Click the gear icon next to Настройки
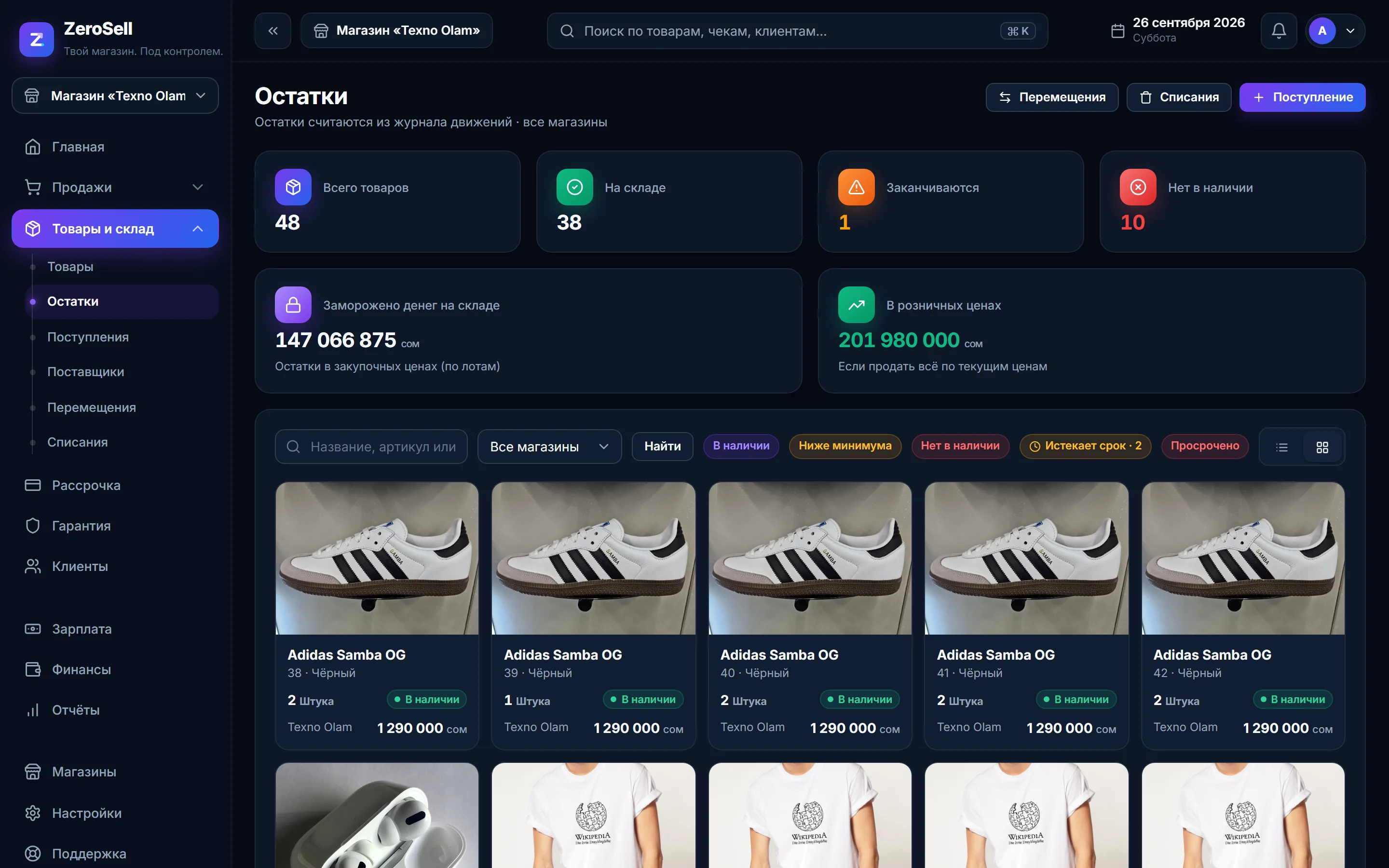This screenshot has height=868, width=1389. tap(33, 814)
